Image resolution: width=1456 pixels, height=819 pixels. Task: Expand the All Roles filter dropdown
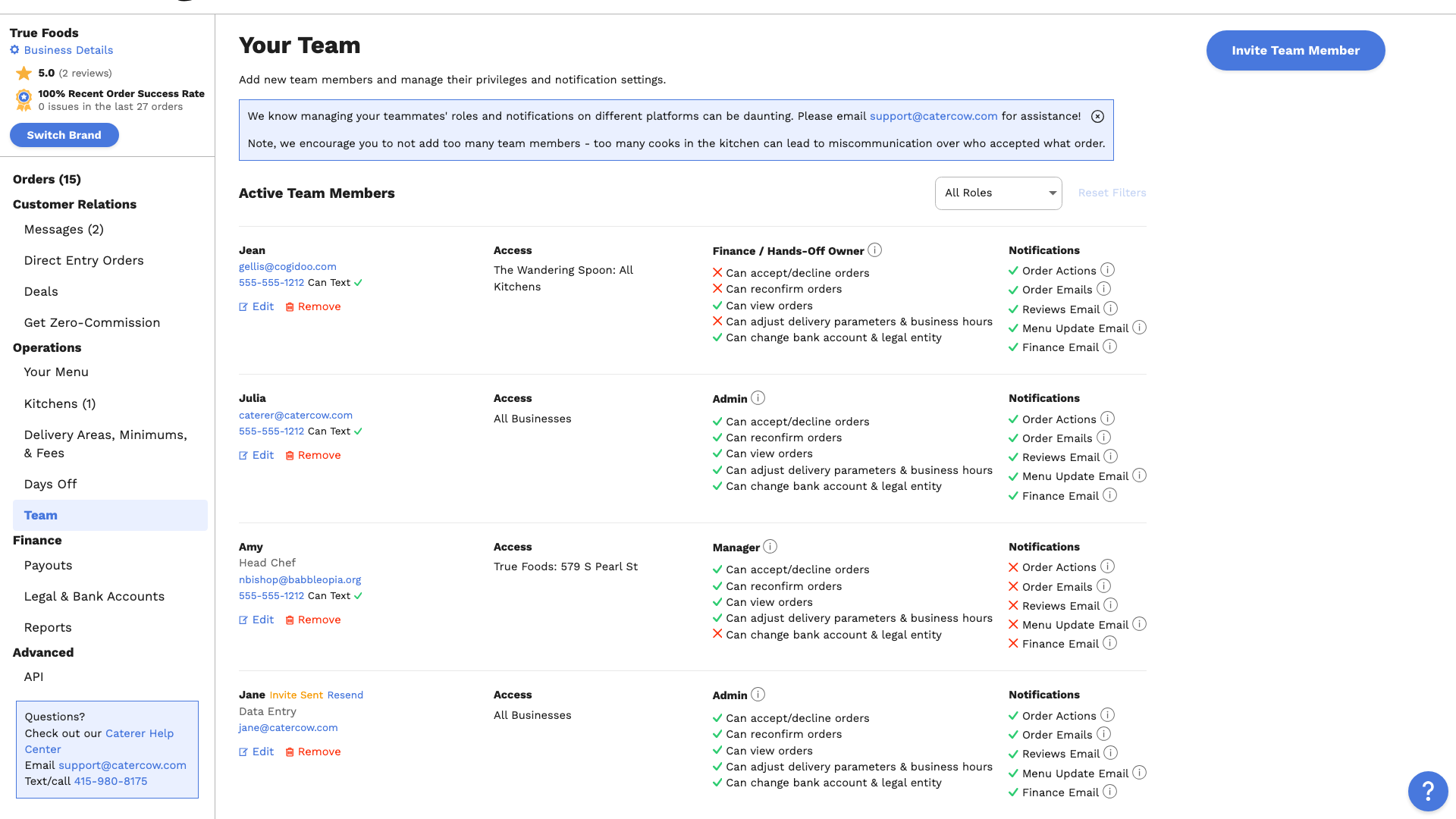pyautogui.click(x=998, y=193)
